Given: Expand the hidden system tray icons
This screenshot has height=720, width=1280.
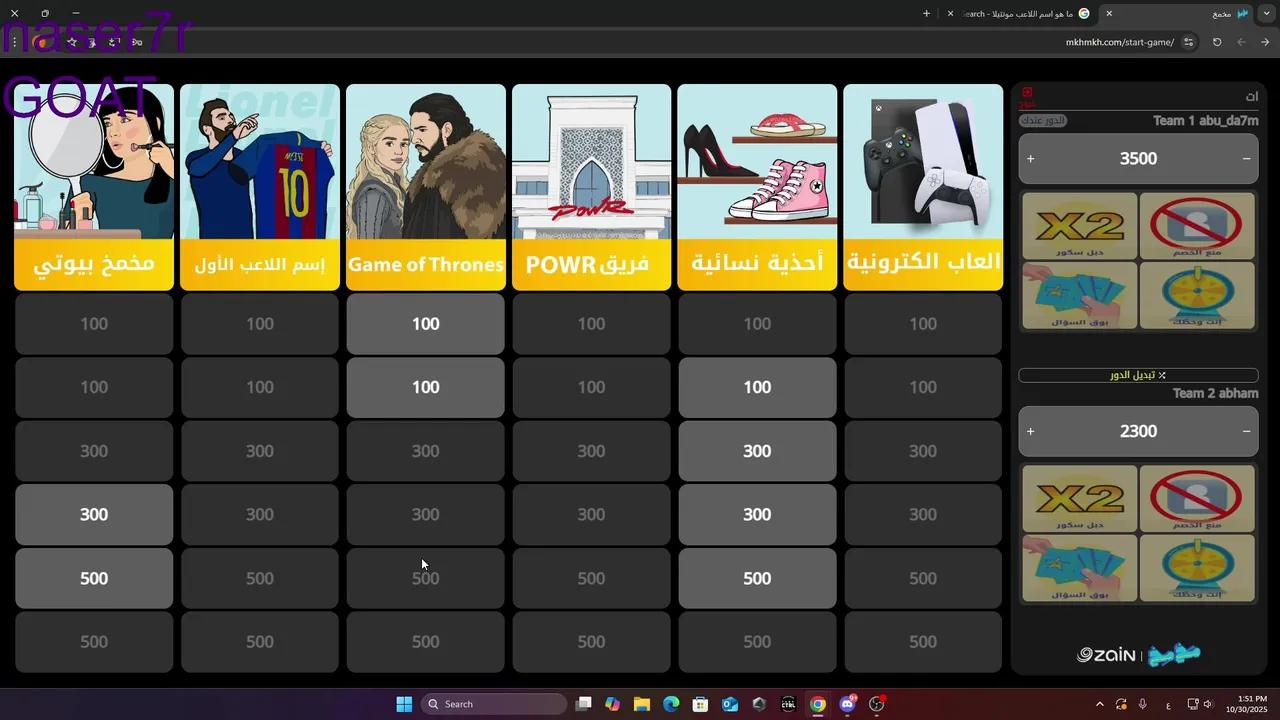Looking at the screenshot, I should (x=1100, y=704).
